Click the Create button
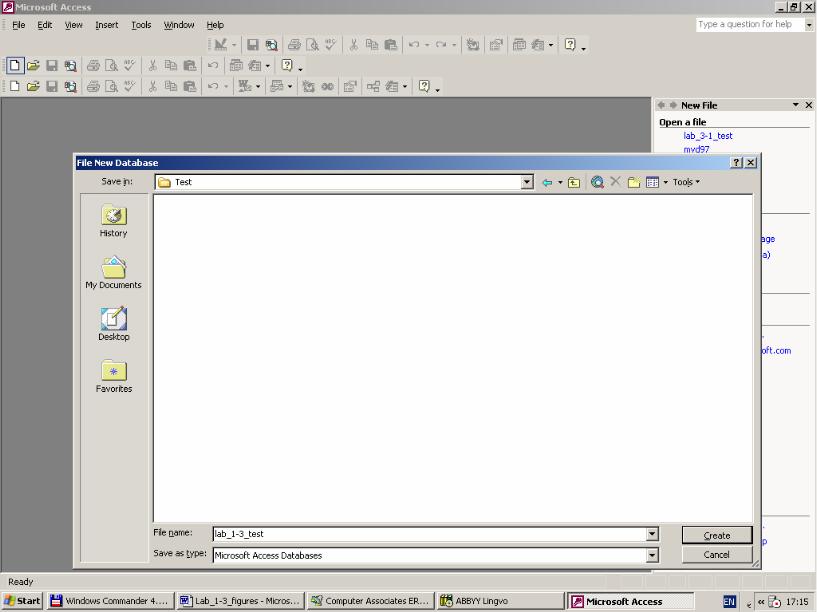 (x=717, y=535)
